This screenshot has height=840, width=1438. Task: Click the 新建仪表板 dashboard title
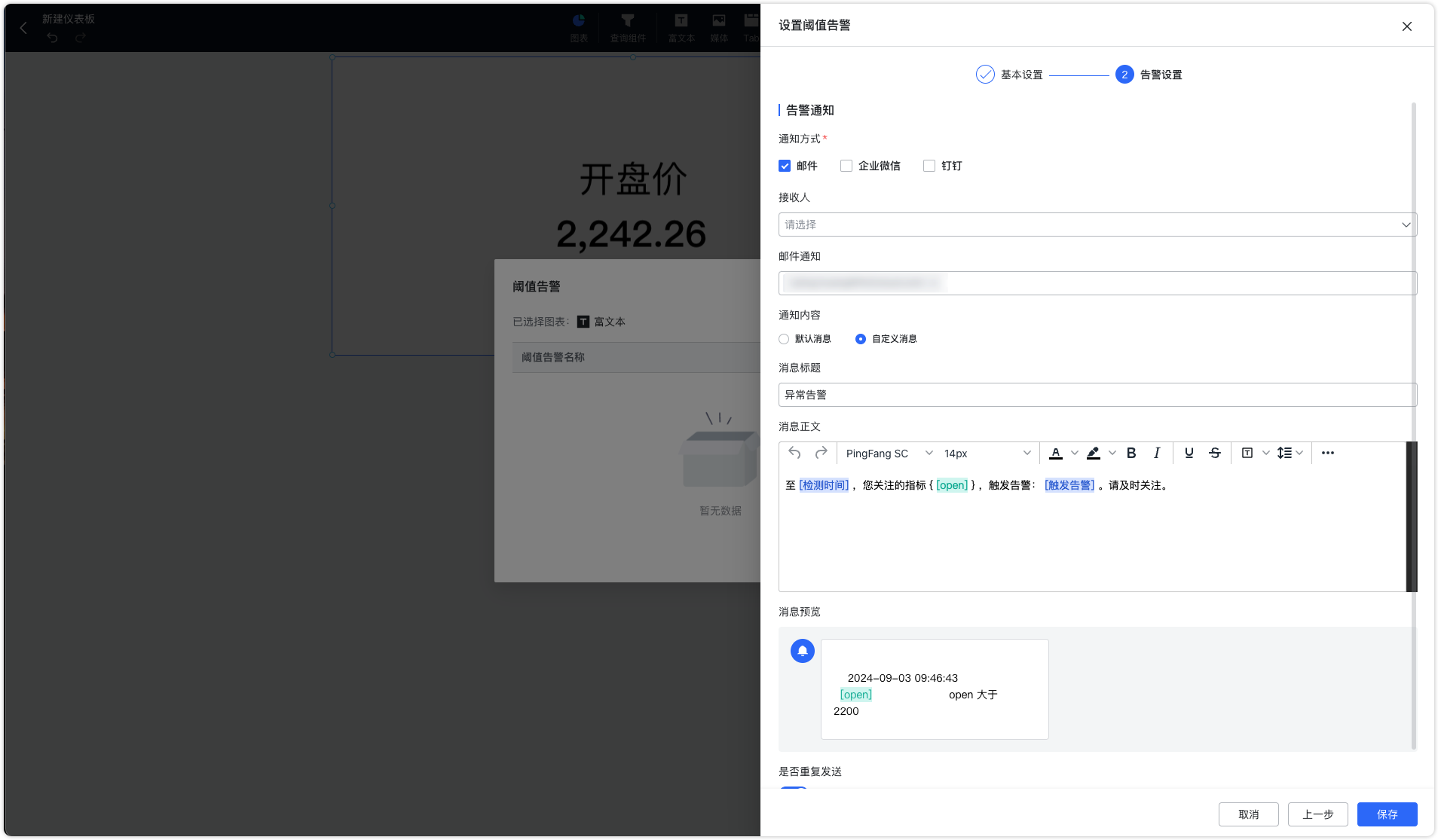[69, 19]
